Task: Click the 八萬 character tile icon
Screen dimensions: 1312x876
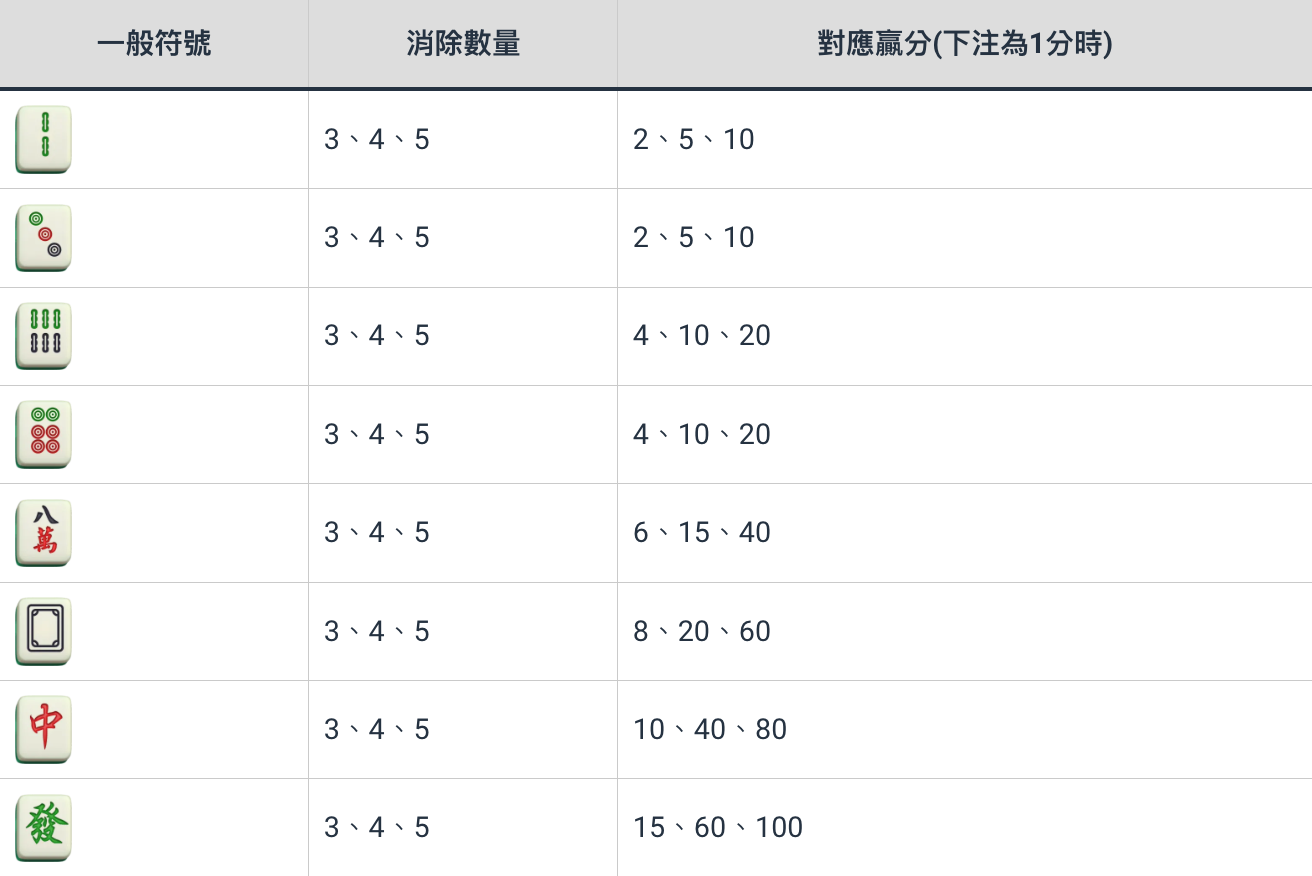Action: [x=44, y=532]
